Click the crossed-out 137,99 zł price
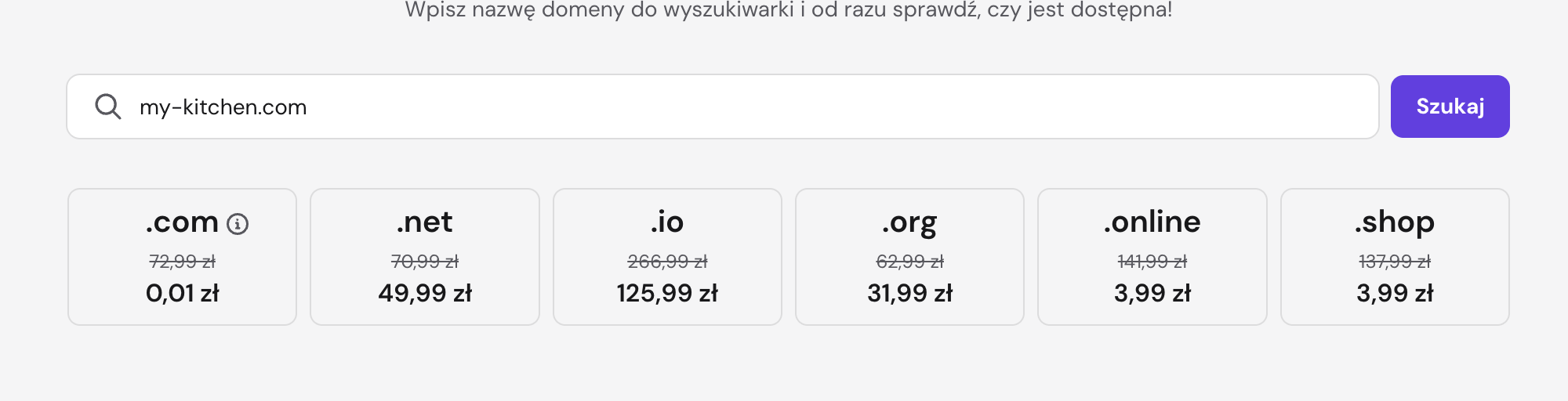 tap(1395, 262)
